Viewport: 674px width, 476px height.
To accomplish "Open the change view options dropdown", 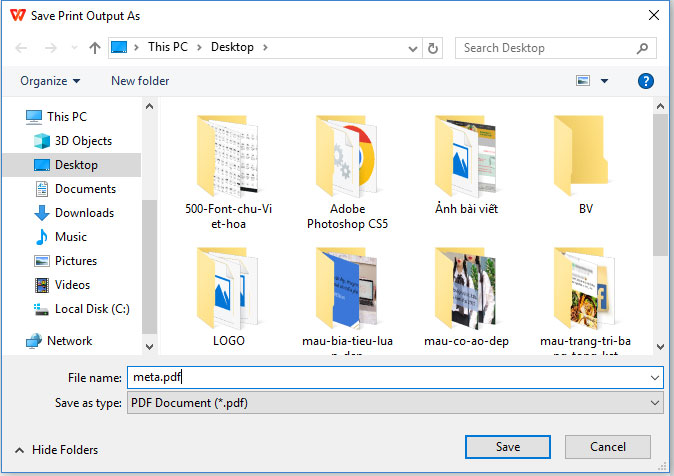I will pos(605,81).
